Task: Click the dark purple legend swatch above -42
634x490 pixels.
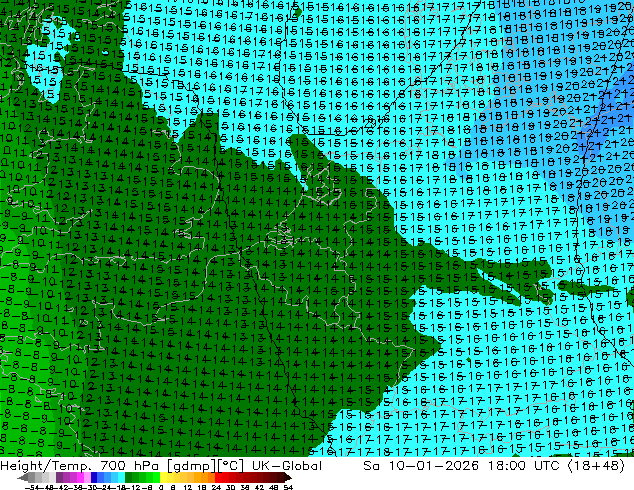Action: point(59,477)
